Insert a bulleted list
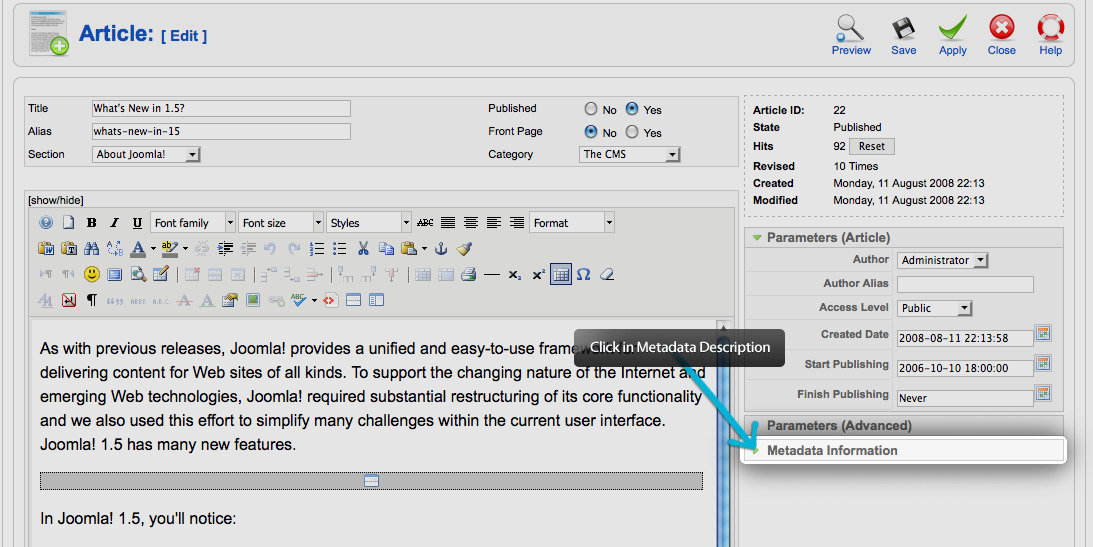The image size is (1093, 547). (x=339, y=248)
